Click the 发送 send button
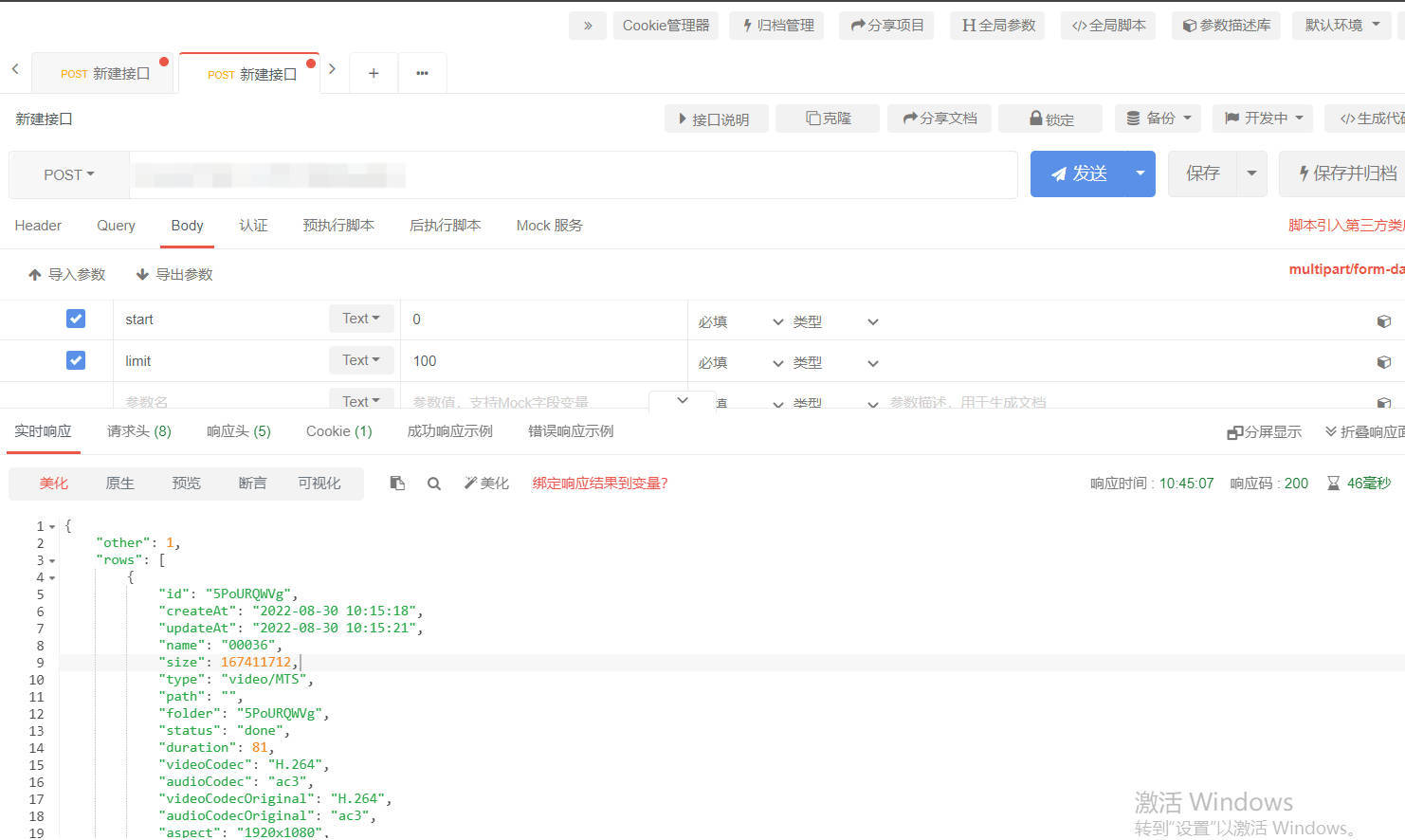The width and height of the screenshot is (1405, 840). click(1079, 173)
